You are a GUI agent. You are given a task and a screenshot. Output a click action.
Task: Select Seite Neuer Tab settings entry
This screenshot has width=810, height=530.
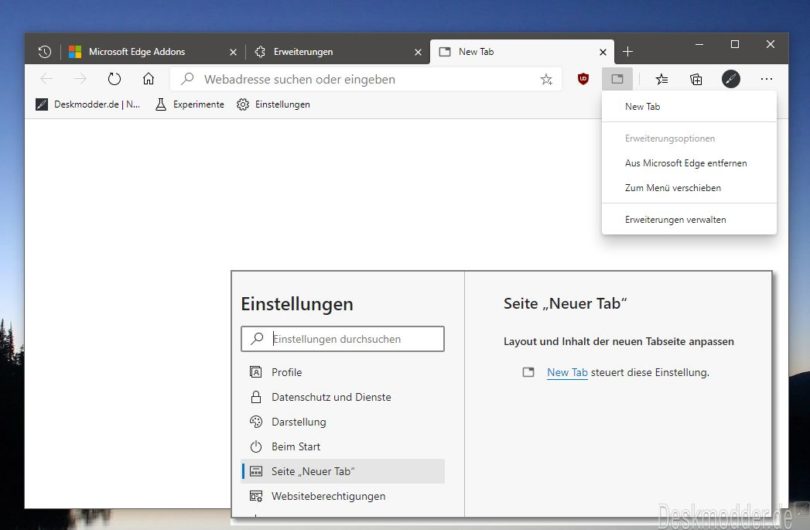pos(342,471)
